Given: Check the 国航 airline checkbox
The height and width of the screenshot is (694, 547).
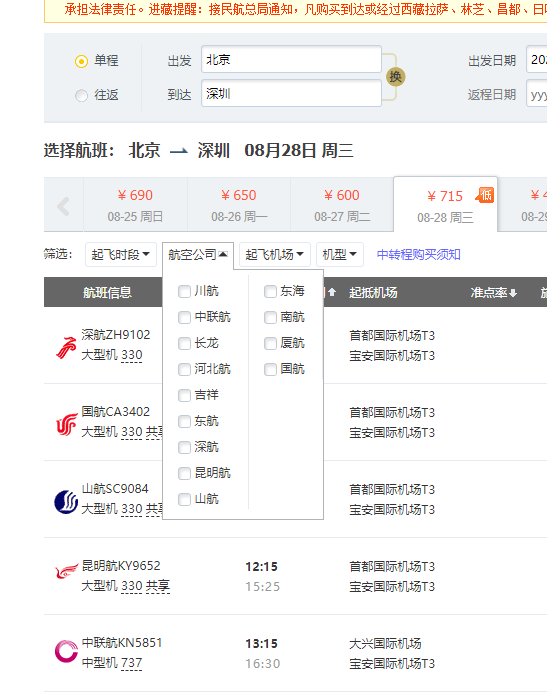Looking at the screenshot, I should [270, 370].
